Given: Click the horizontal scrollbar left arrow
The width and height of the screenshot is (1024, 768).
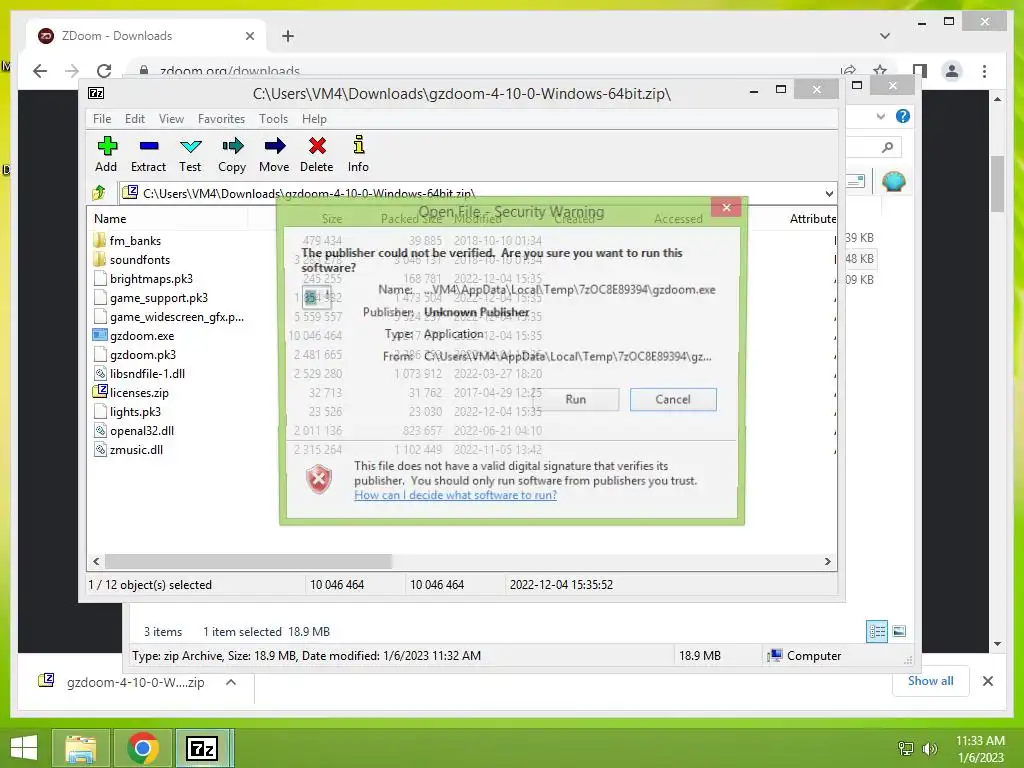Looking at the screenshot, I should (x=97, y=562).
